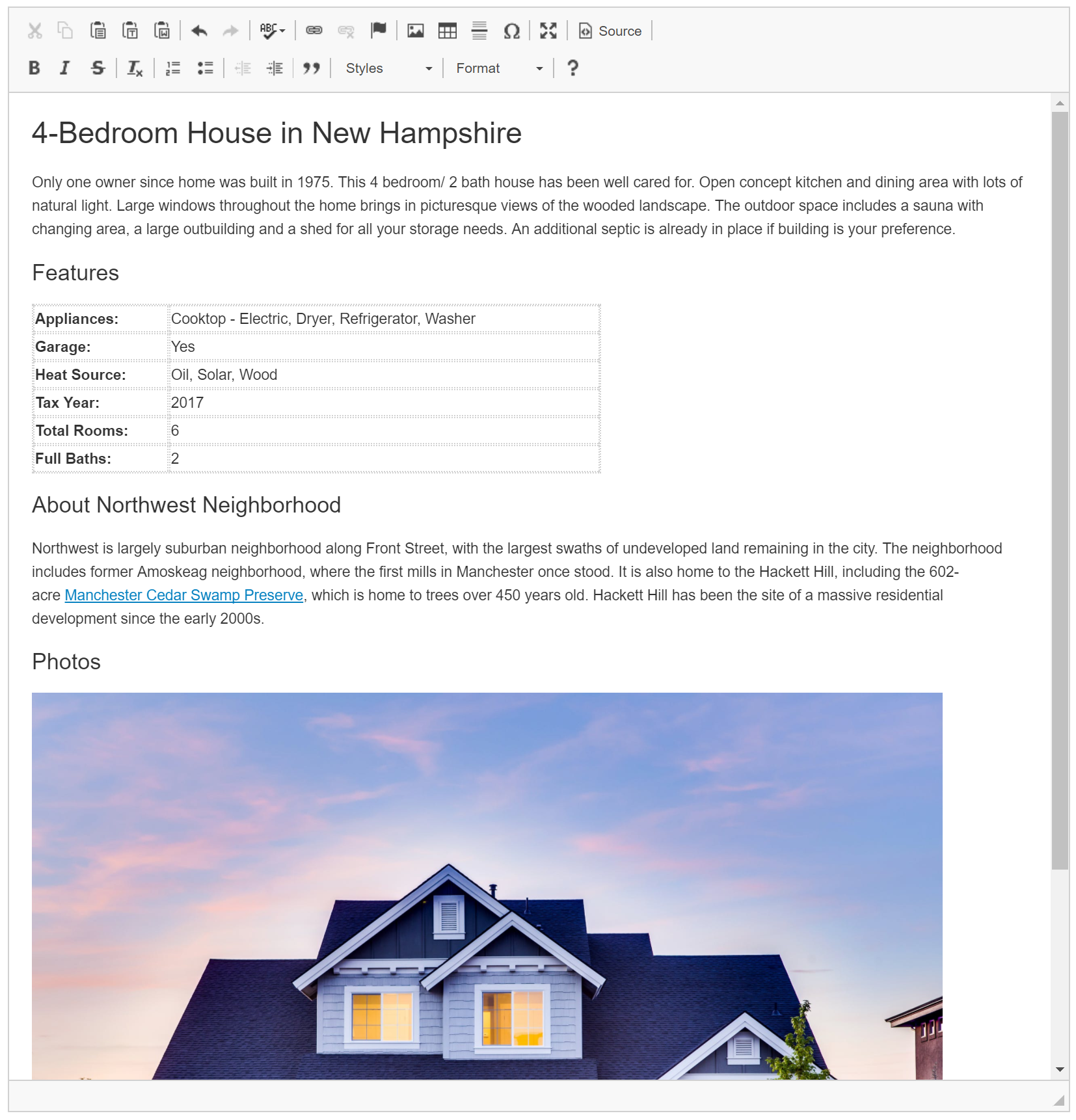Toggle bulleted list
1076x1120 pixels.
click(205, 68)
